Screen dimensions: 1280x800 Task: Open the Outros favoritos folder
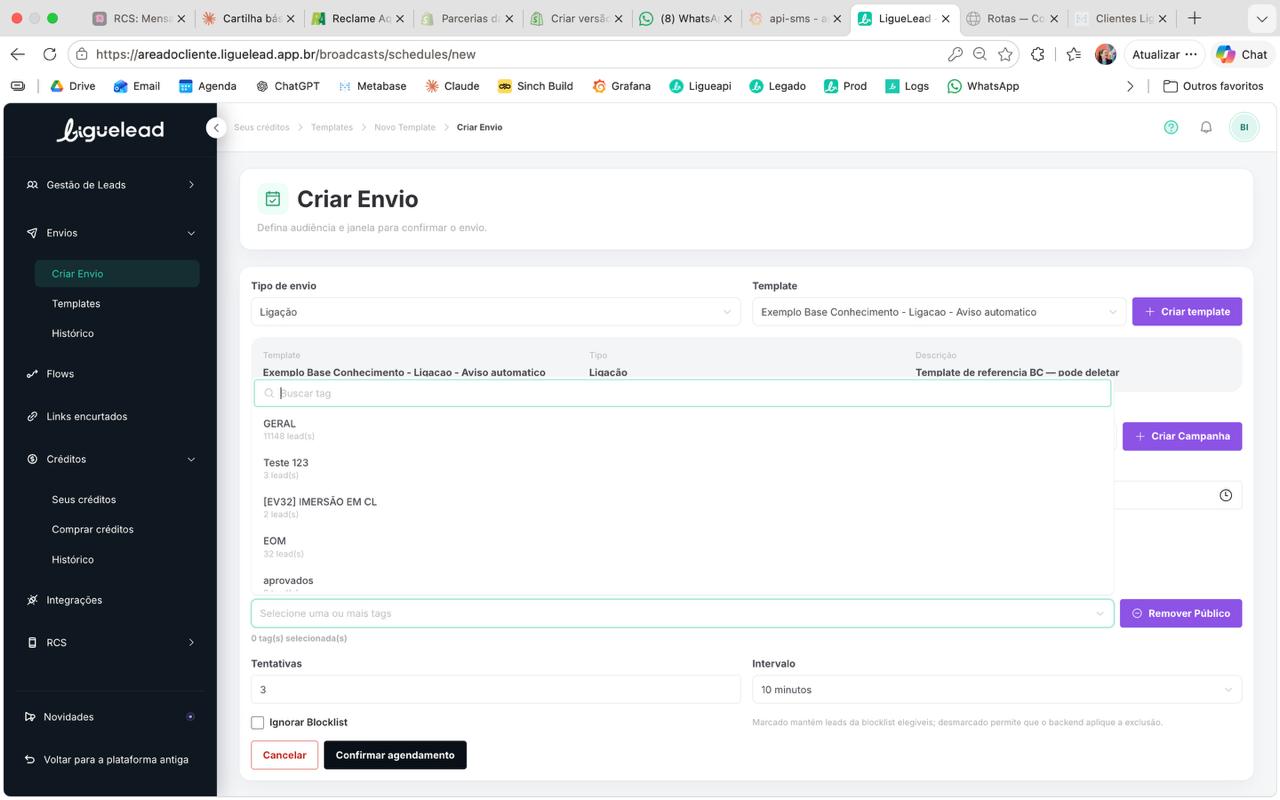click(1213, 86)
